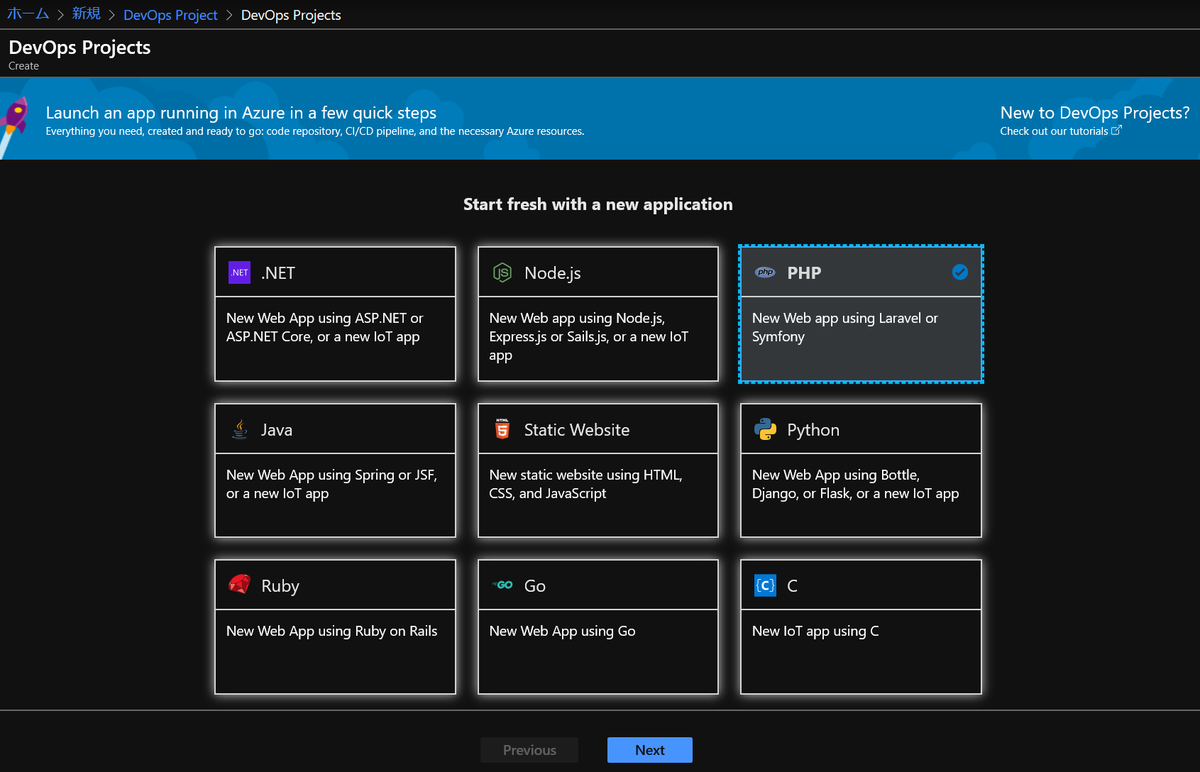
Task: Click 'New Web app using Laravel or Symfony'
Action: 845,327
